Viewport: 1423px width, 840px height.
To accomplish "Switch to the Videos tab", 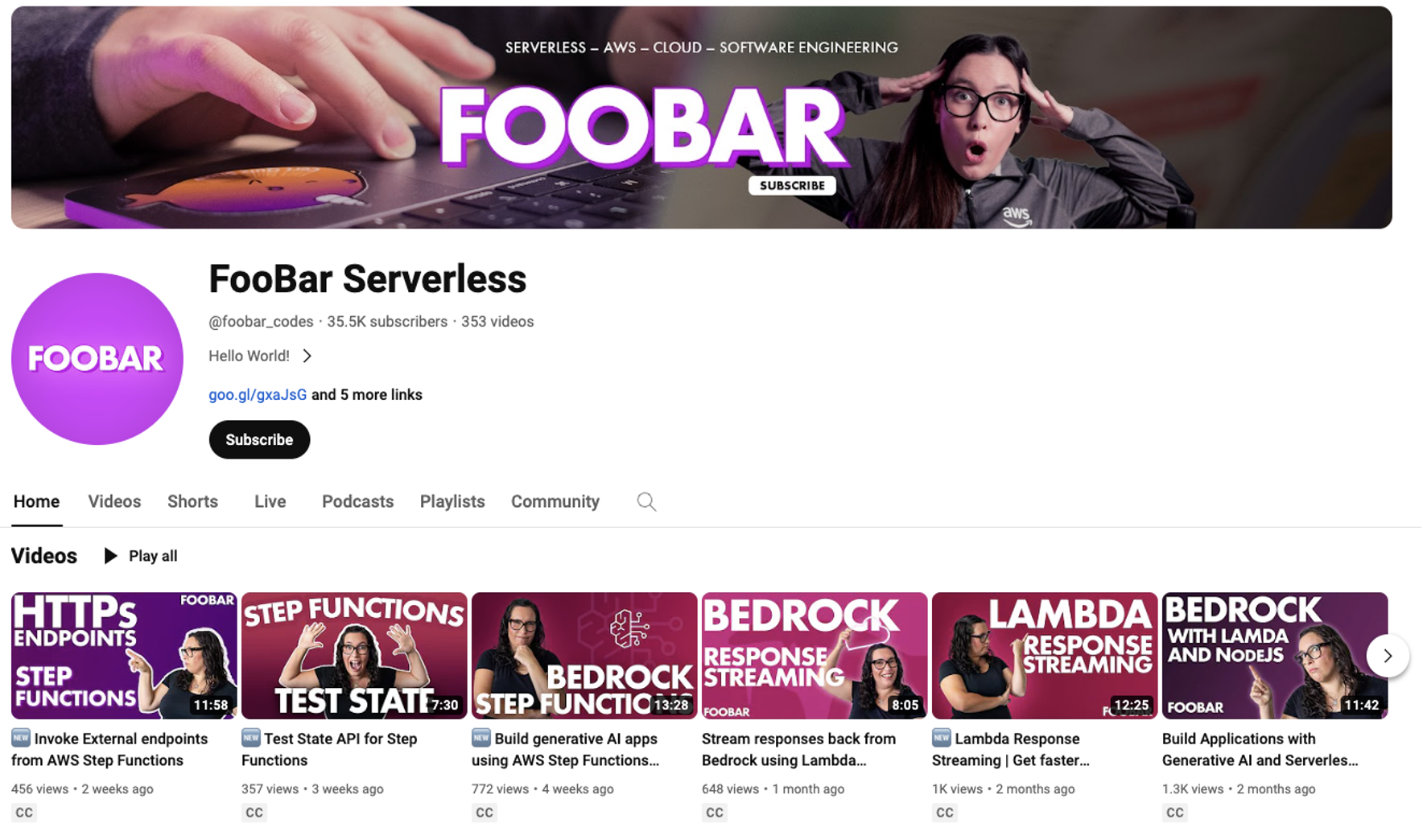I will 114,502.
